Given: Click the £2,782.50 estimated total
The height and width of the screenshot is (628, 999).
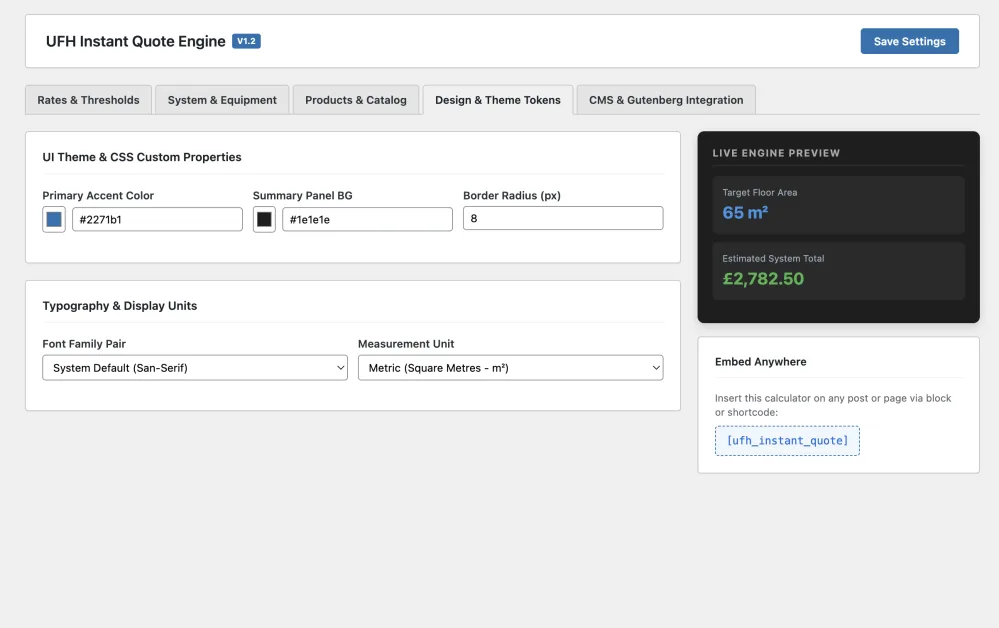Looking at the screenshot, I should [x=763, y=278].
